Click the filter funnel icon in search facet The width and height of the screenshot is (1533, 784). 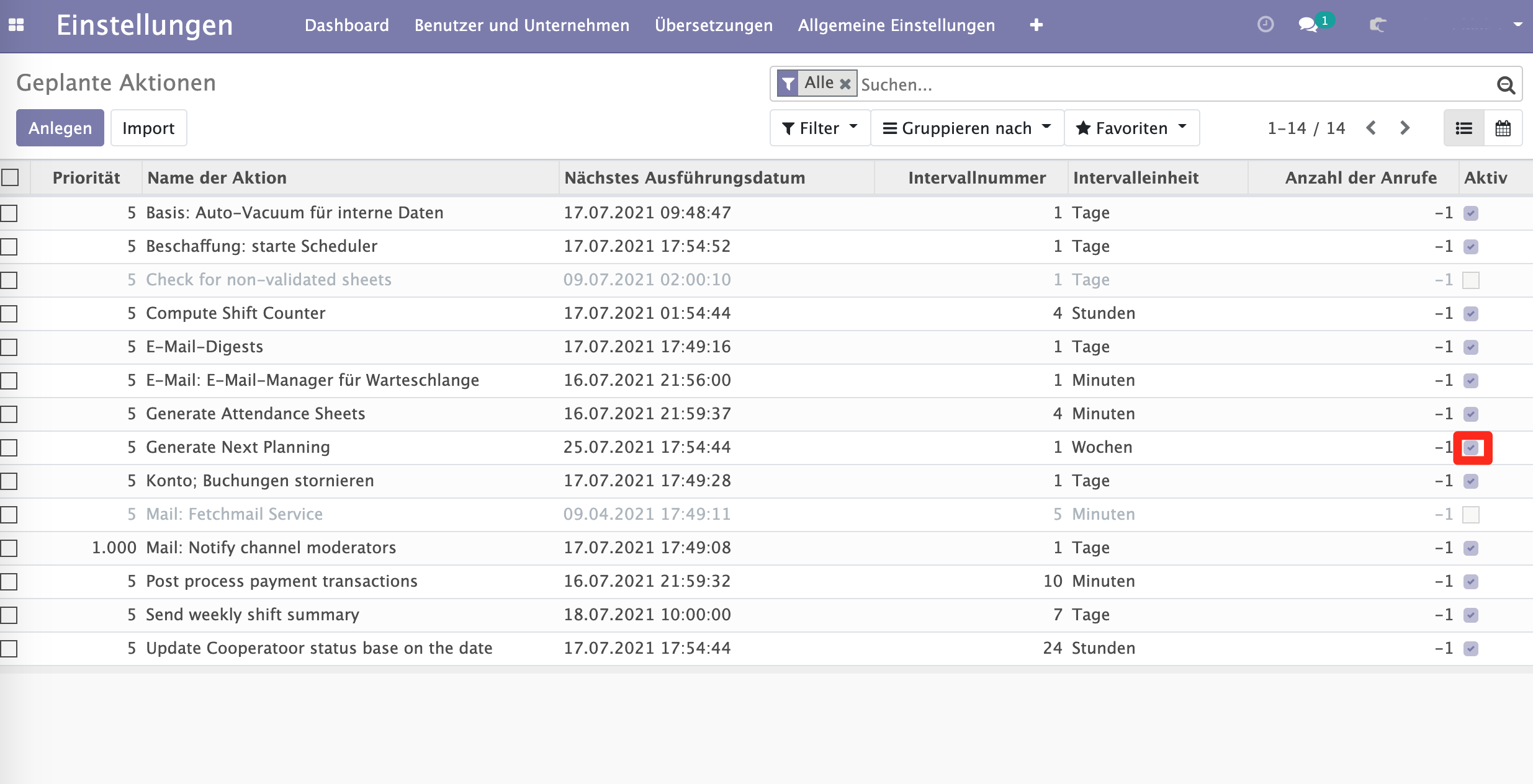point(788,84)
